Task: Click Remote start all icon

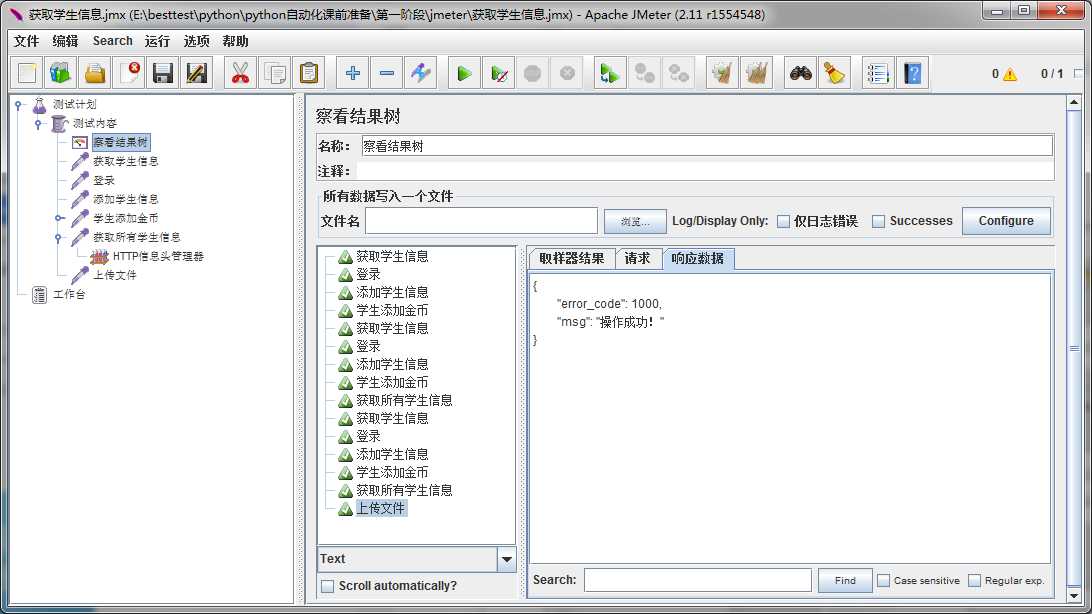Action: [x=609, y=73]
